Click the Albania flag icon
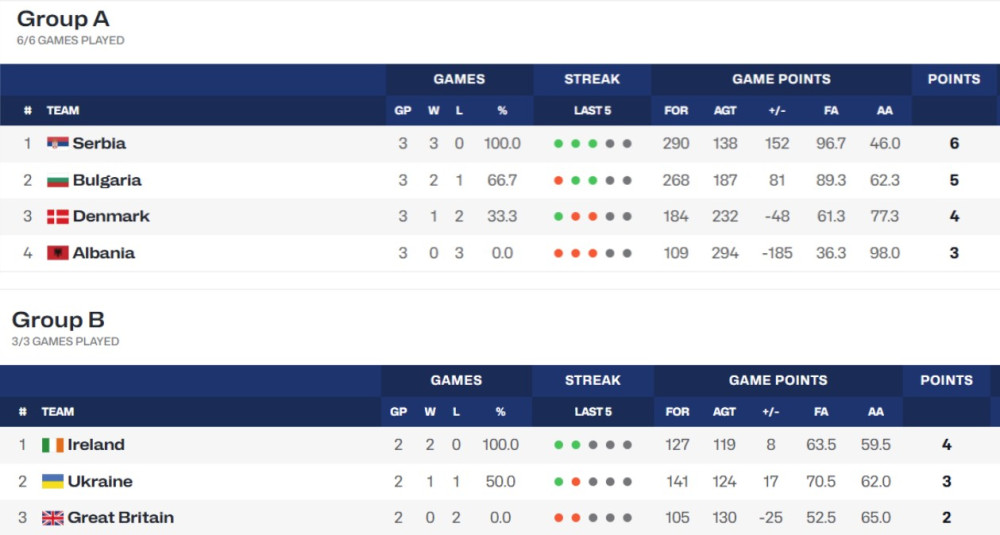This screenshot has width=1000, height=535. pos(57,253)
